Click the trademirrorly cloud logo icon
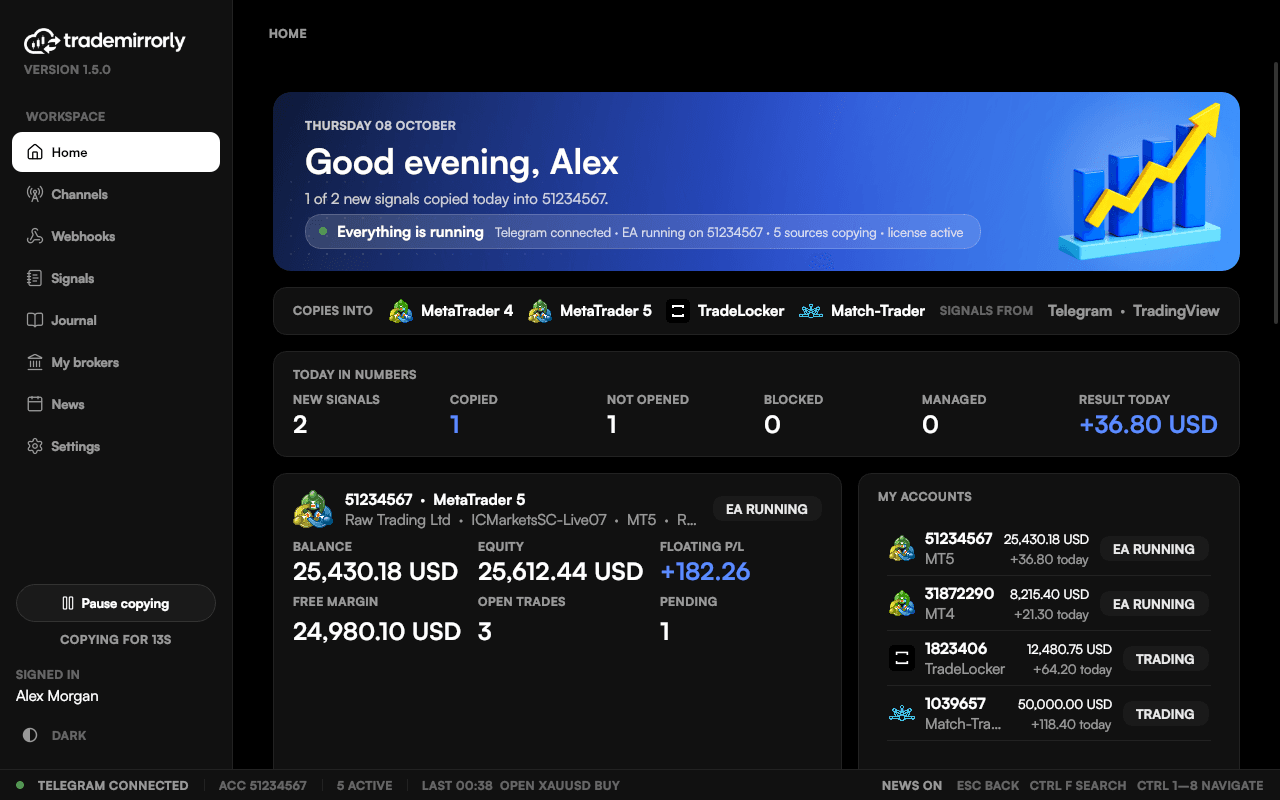 point(41,41)
